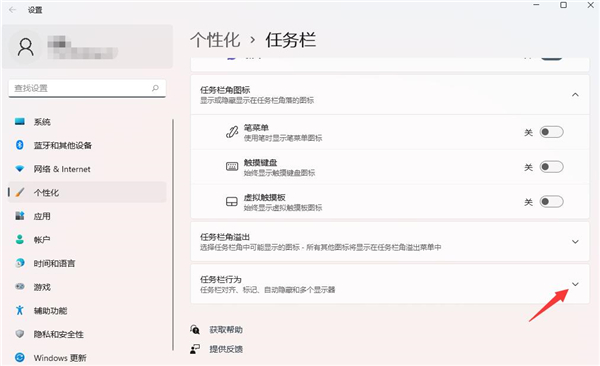Go to 个性化 breadcrumb
The height and width of the screenshot is (366, 600).
tap(215, 40)
